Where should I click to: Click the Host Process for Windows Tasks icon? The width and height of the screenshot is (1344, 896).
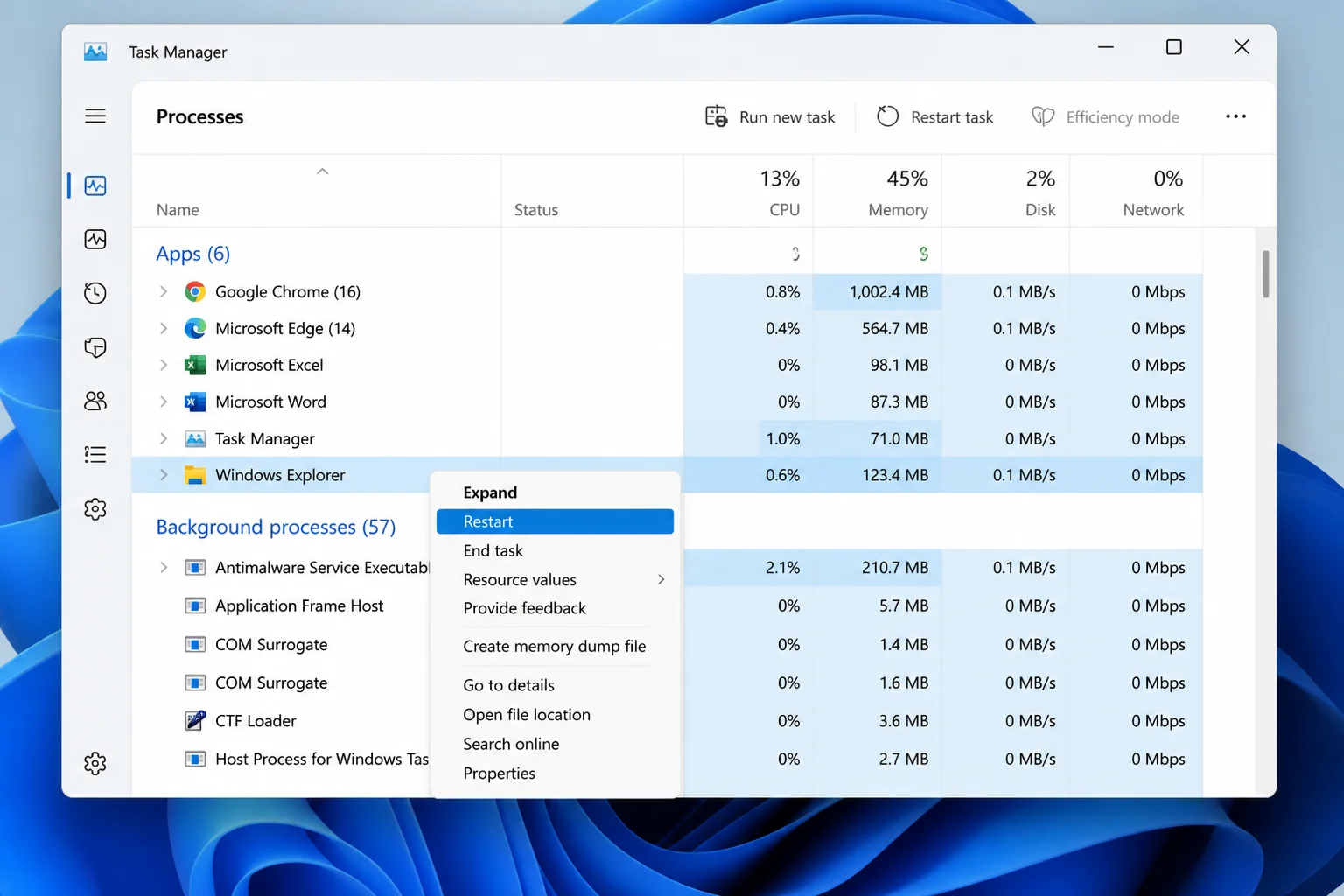(195, 759)
